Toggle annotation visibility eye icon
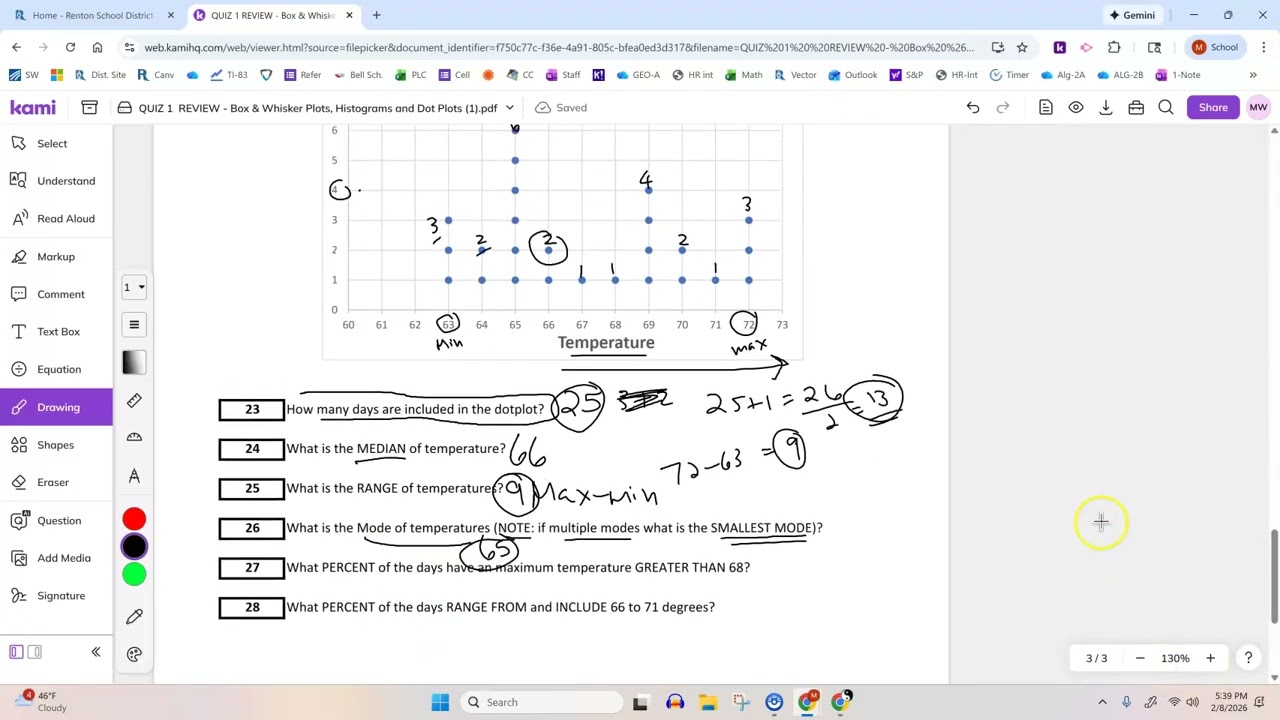The image size is (1280, 720). [1076, 107]
